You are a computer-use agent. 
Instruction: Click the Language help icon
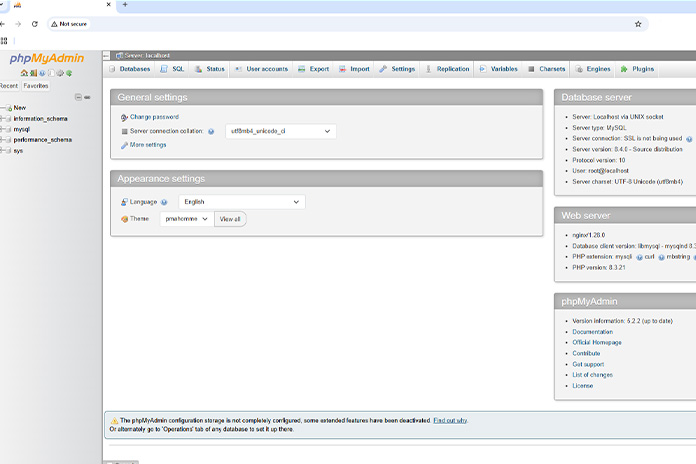[164, 202]
